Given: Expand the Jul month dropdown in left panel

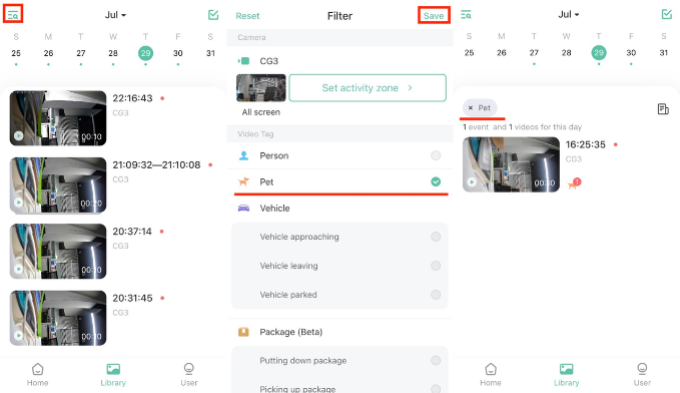Looking at the screenshot, I should (x=115, y=15).
